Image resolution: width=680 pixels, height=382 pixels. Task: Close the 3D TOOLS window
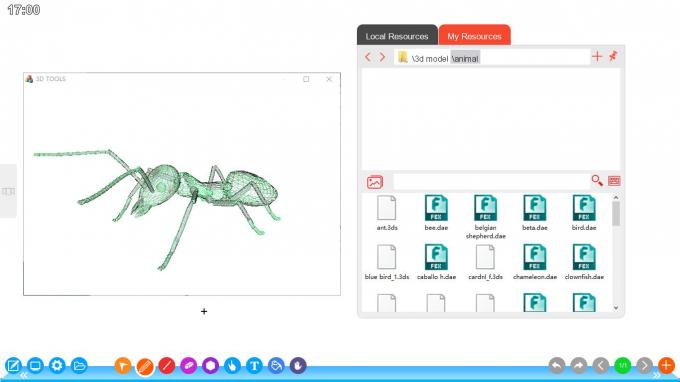329,79
